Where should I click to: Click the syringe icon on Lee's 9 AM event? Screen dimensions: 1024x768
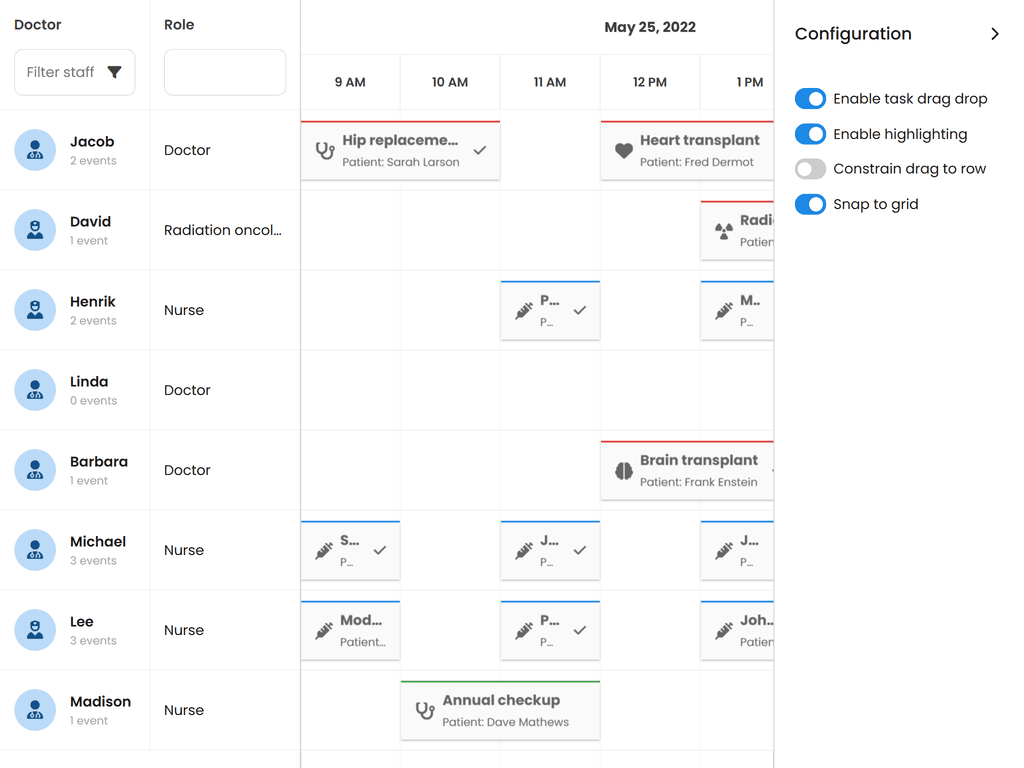point(324,631)
